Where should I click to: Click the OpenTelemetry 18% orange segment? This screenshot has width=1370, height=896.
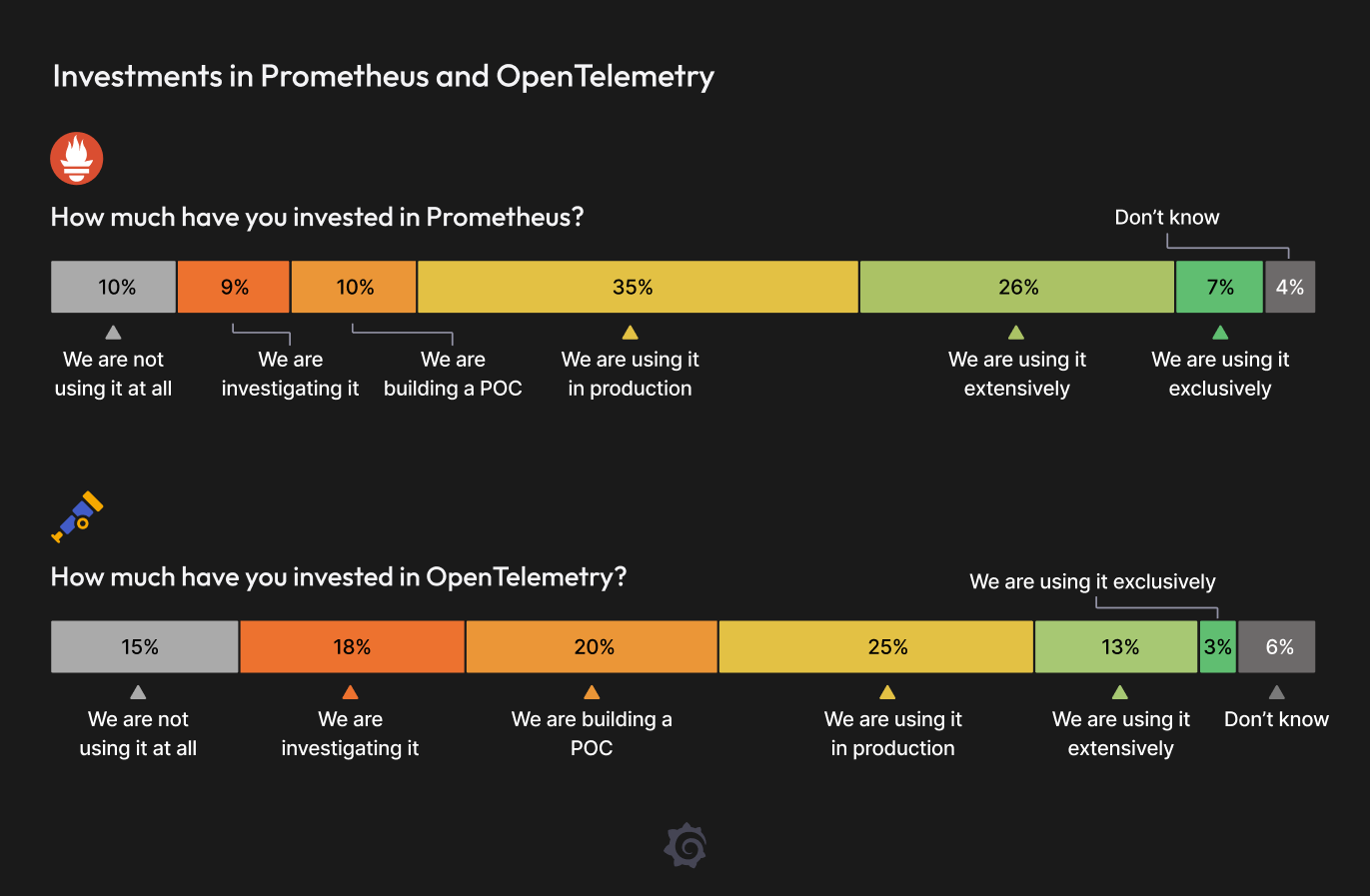[352, 647]
